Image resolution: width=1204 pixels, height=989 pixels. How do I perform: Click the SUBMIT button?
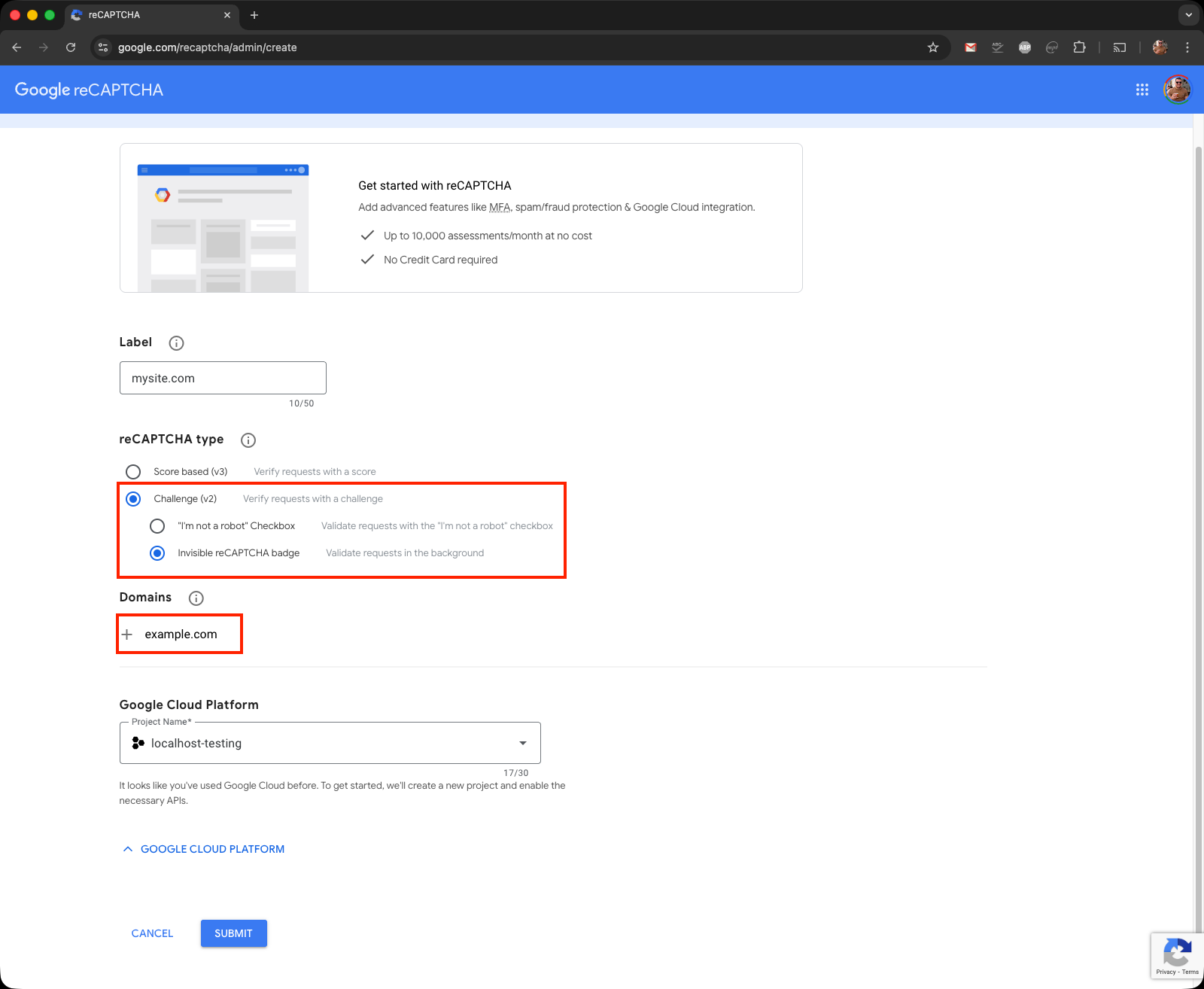[x=233, y=933]
